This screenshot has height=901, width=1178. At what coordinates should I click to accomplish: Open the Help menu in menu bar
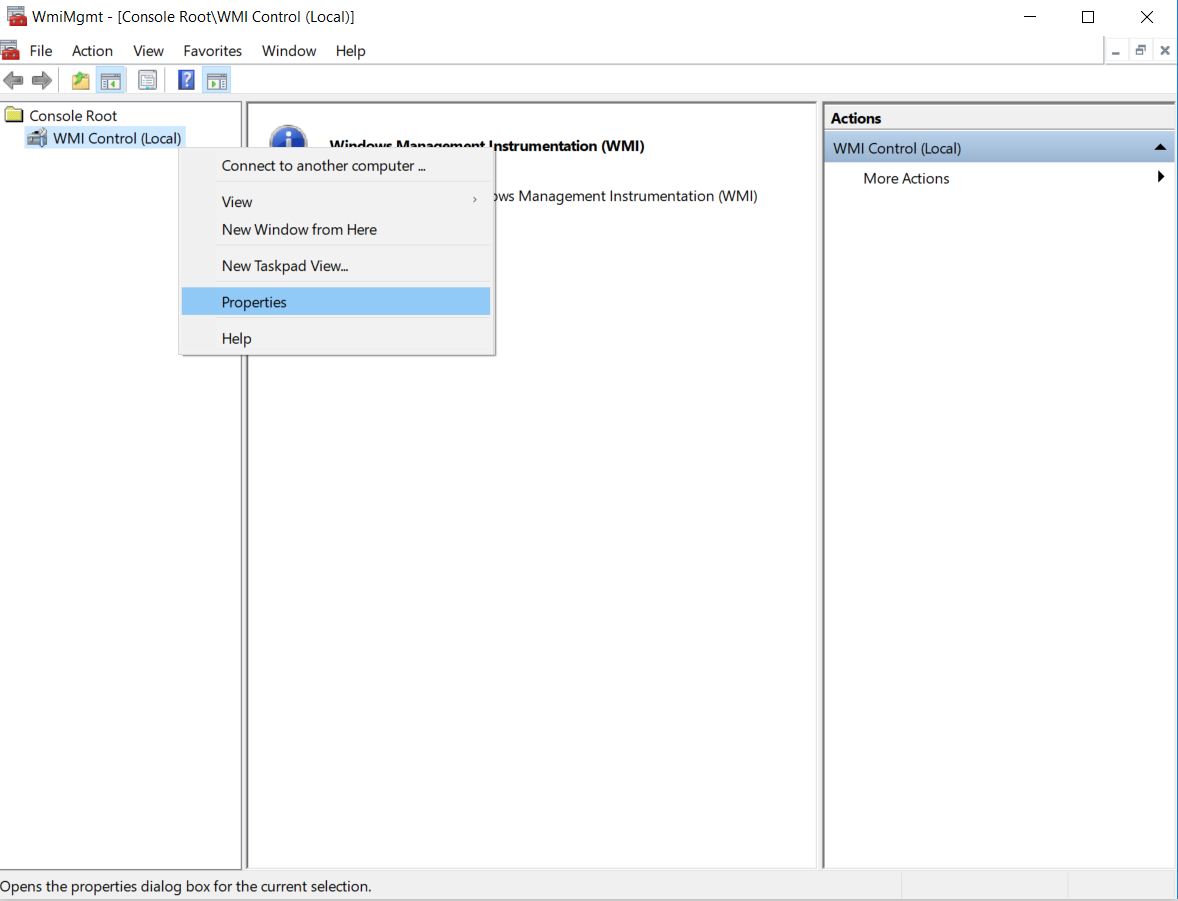coord(350,51)
